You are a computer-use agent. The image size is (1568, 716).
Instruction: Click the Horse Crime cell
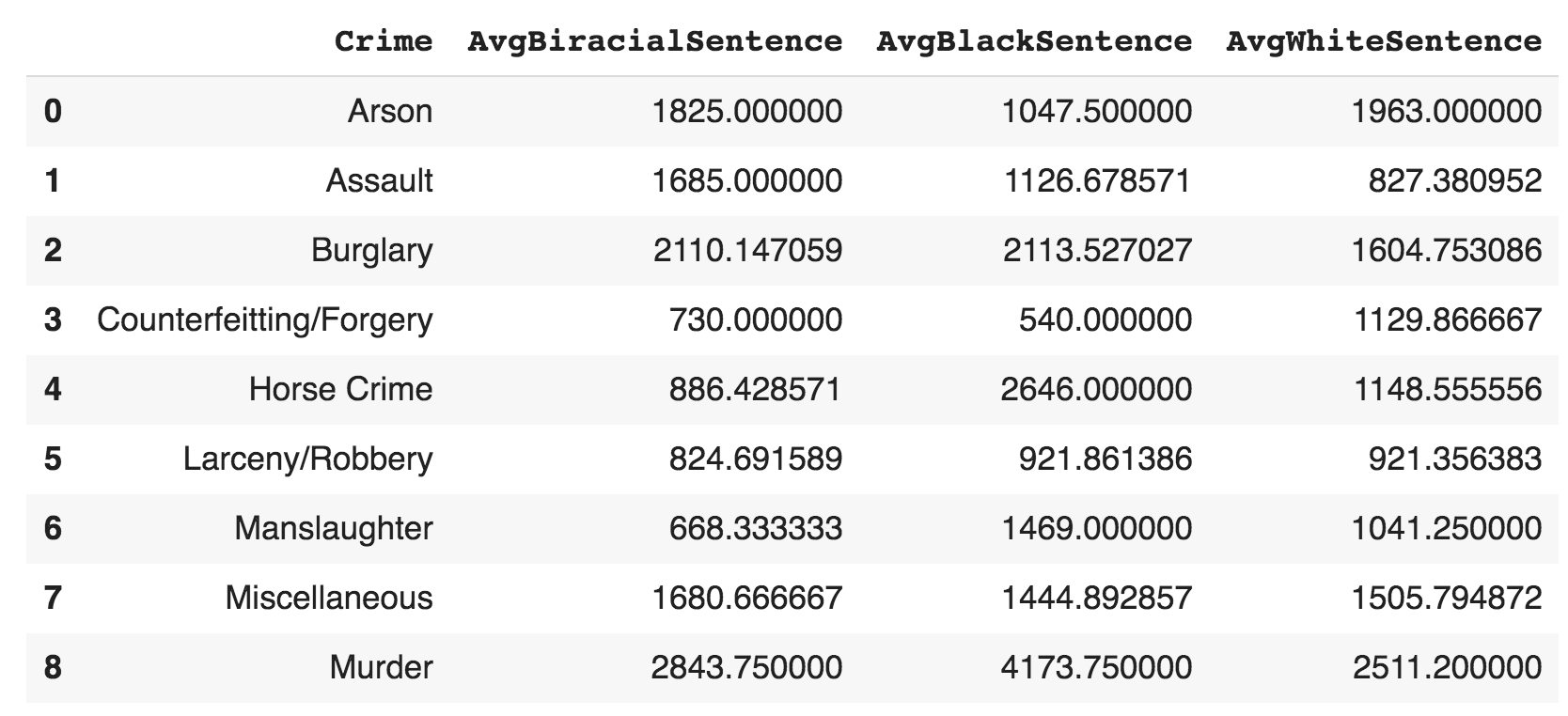(340, 389)
